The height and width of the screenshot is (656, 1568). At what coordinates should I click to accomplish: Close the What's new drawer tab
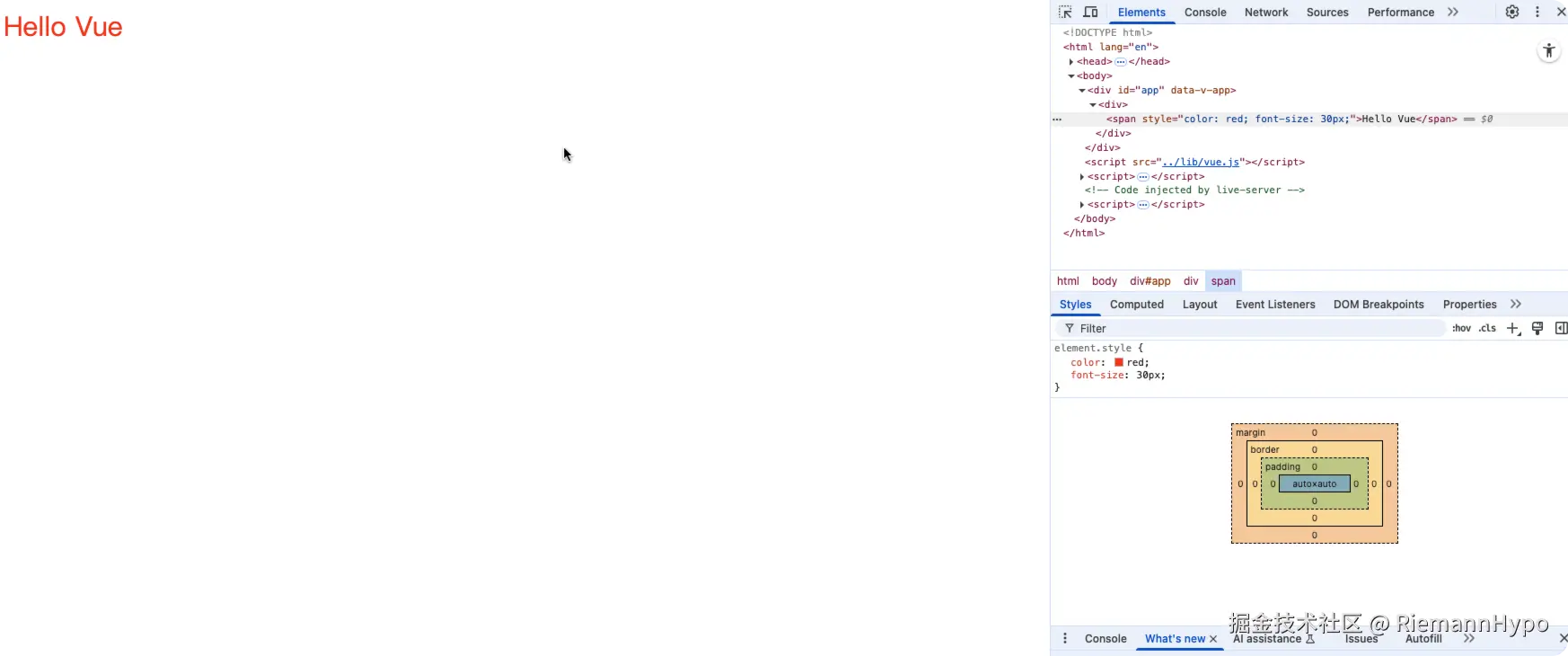coord(1213,639)
